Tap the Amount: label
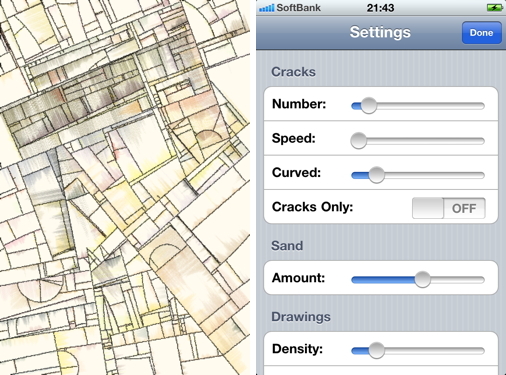Image resolution: width=506 pixels, height=375 pixels. point(298,278)
